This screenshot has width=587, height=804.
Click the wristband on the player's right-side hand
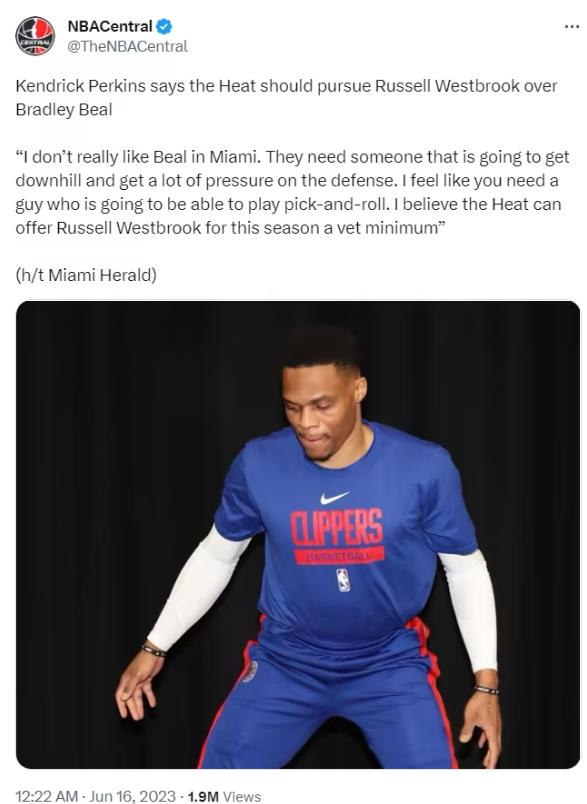486,690
